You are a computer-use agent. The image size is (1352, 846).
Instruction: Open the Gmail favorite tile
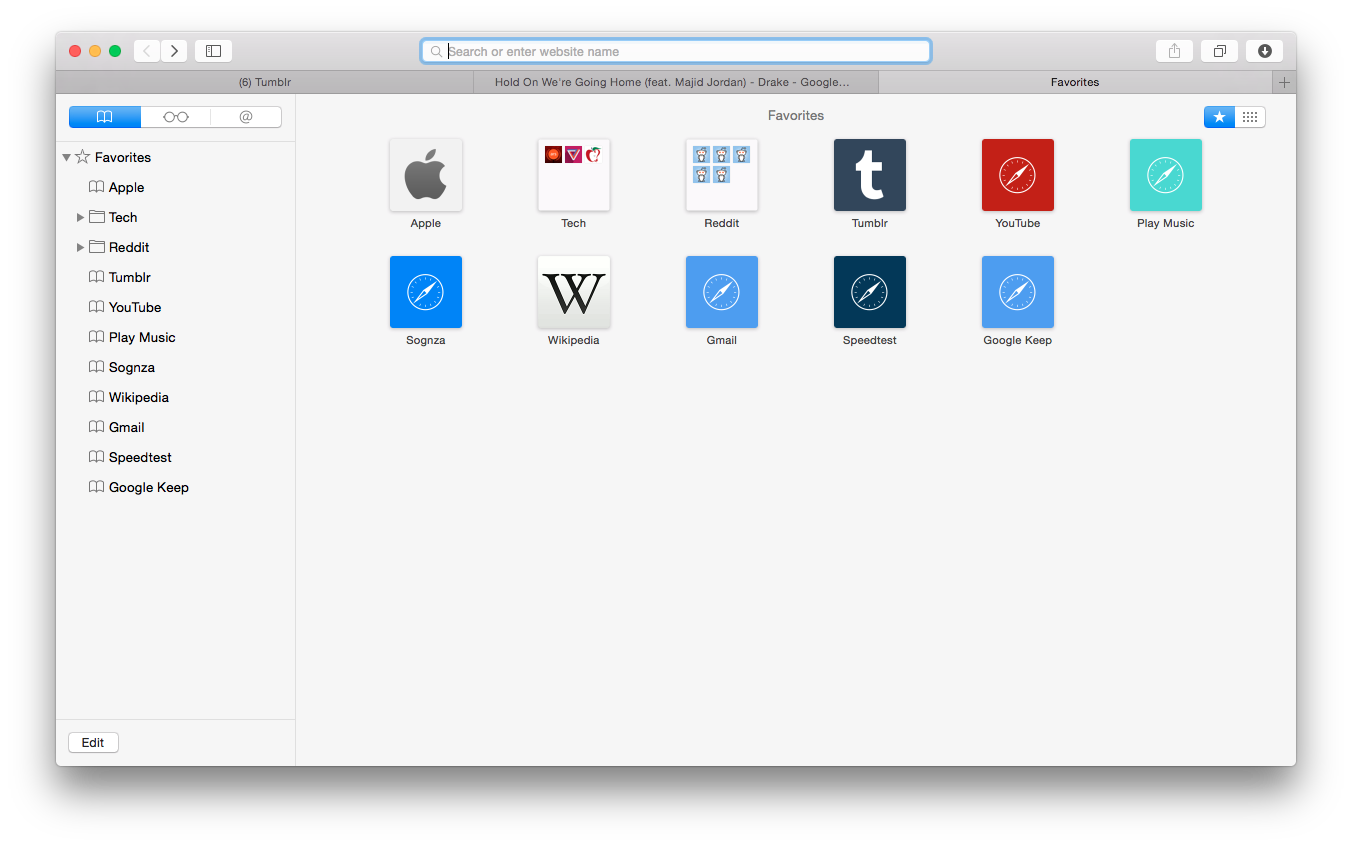pos(722,292)
